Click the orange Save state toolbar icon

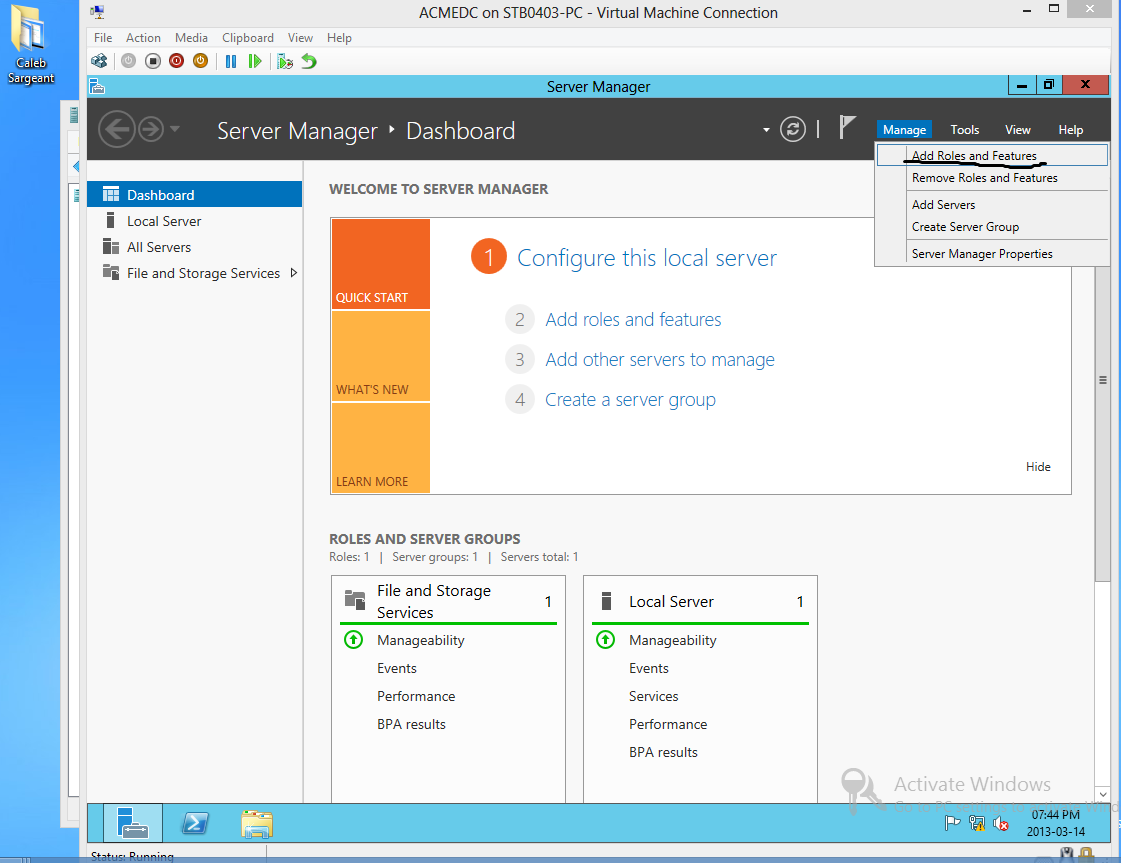(x=200, y=61)
